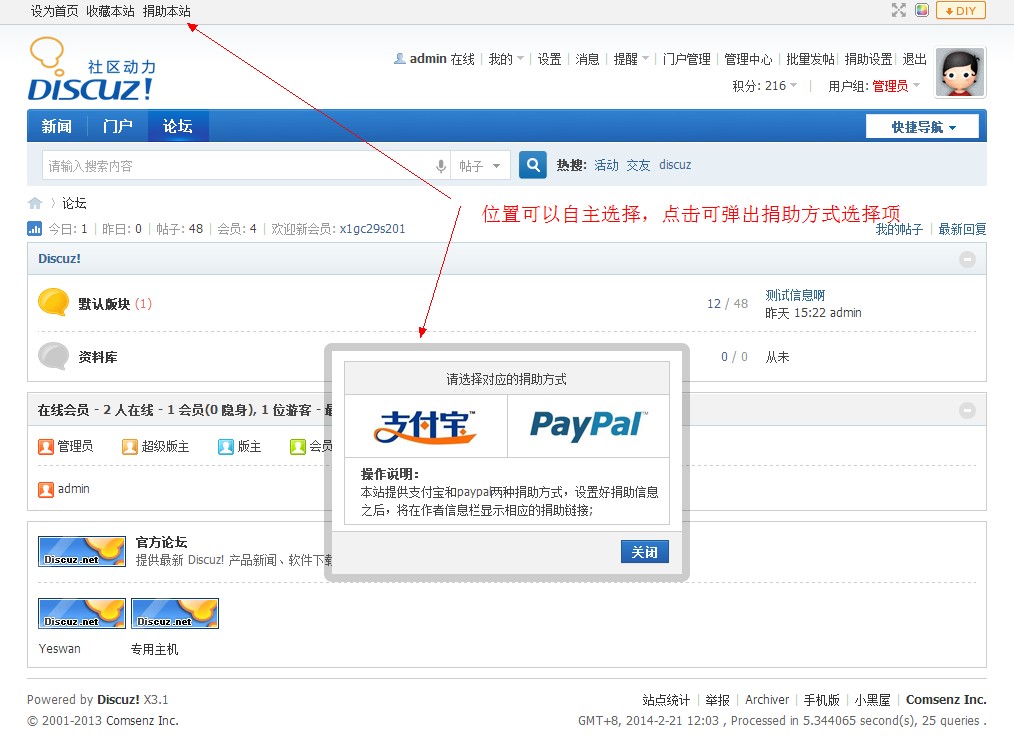Switch to the 门户 tab
The image size is (1014, 754).
coord(117,126)
